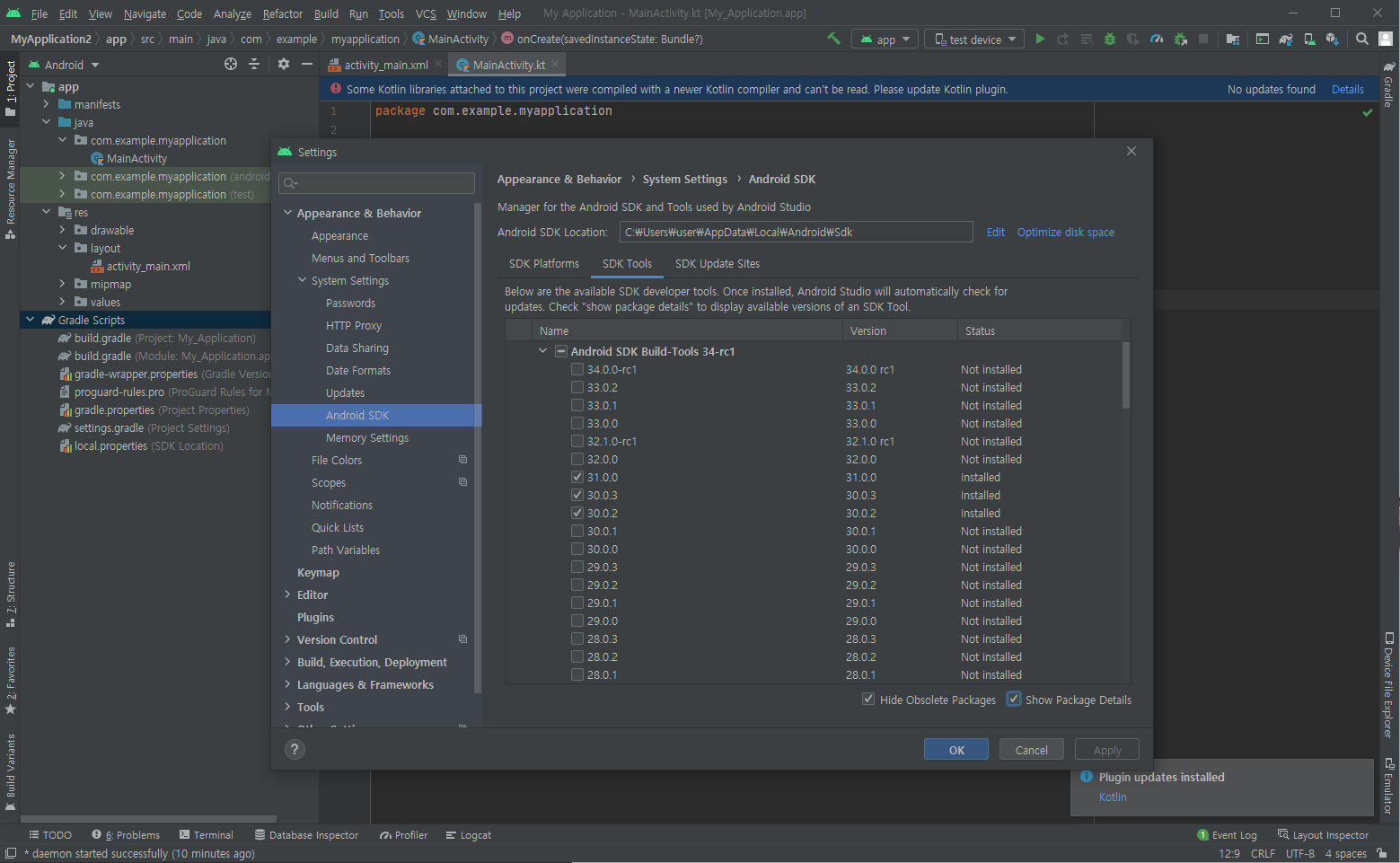Open the SDK Manager icon in toolbar
The height and width of the screenshot is (863, 1400).
1333,39
